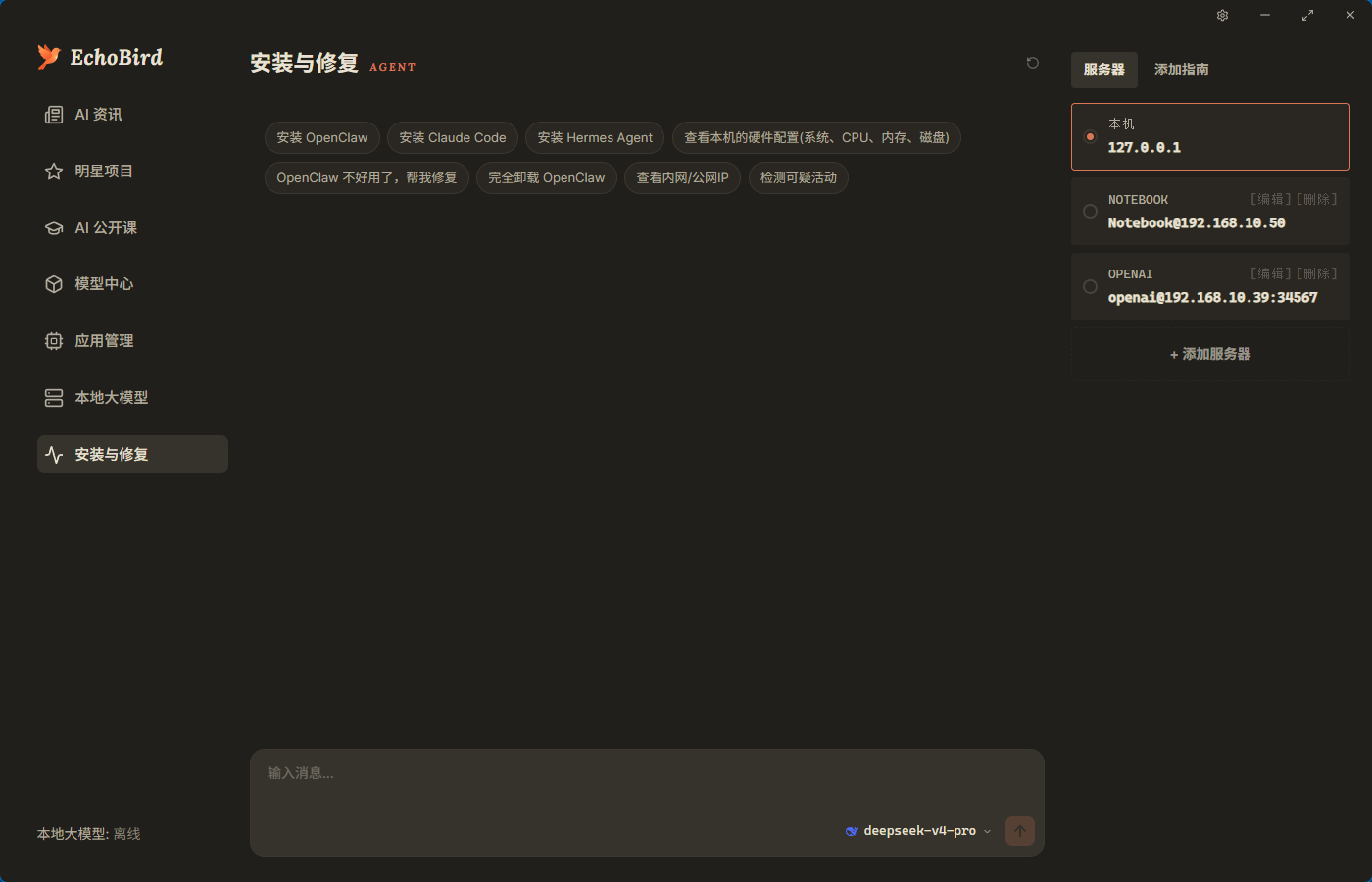Open settings gear in title bar
1372x882 pixels.
[x=1223, y=15]
